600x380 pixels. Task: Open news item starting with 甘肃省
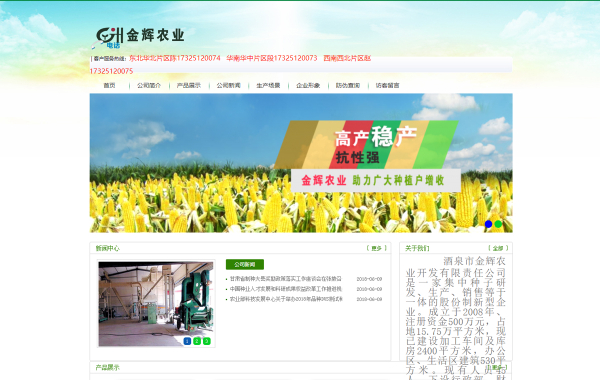pos(285,279)
